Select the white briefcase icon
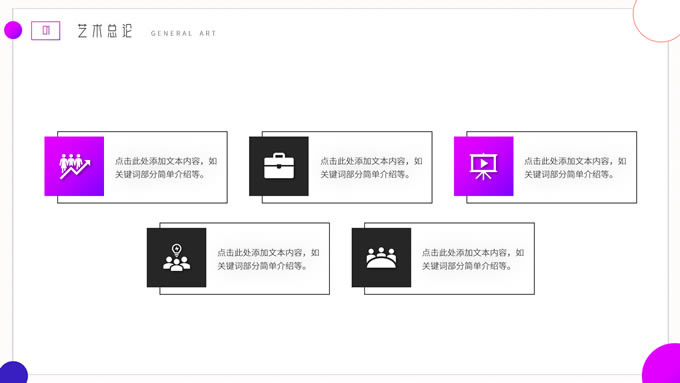Viewport: 680px width, 383px height. 279,166
